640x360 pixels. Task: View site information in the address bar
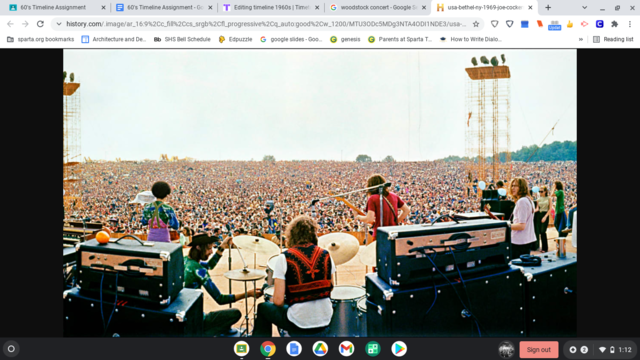[x=59, y=24]
